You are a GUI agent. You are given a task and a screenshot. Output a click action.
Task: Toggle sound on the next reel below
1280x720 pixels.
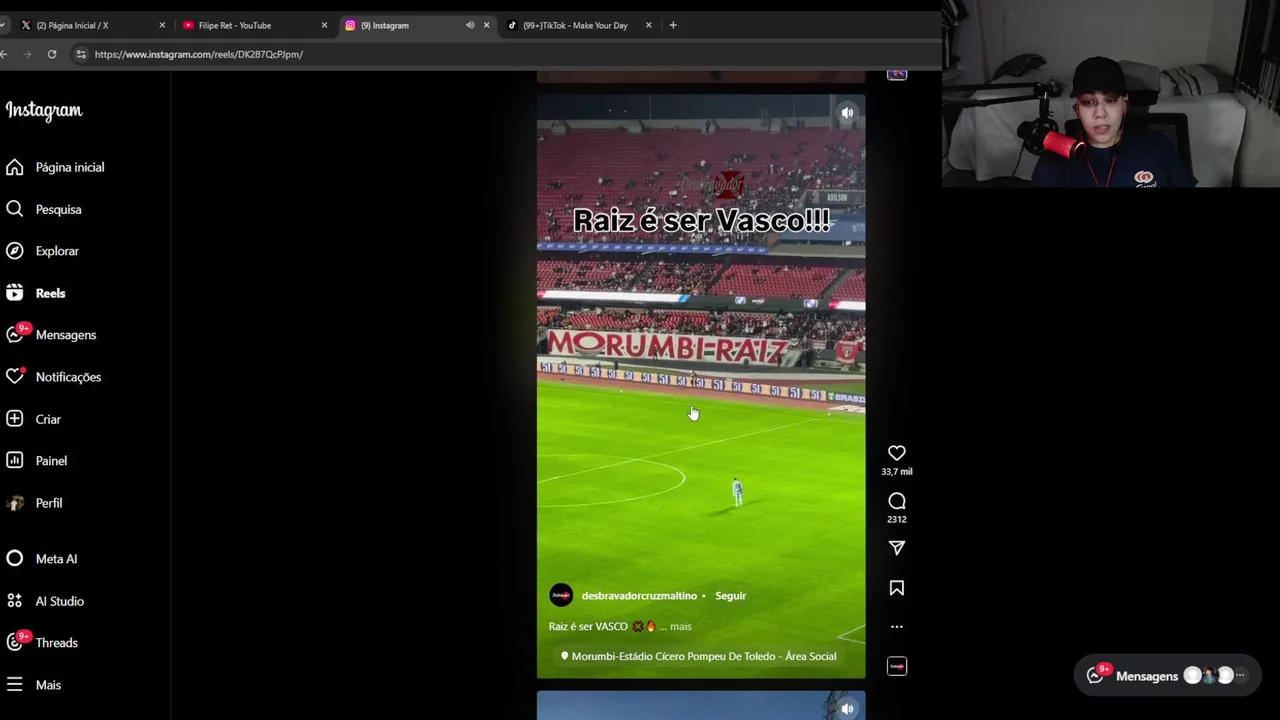847,708
